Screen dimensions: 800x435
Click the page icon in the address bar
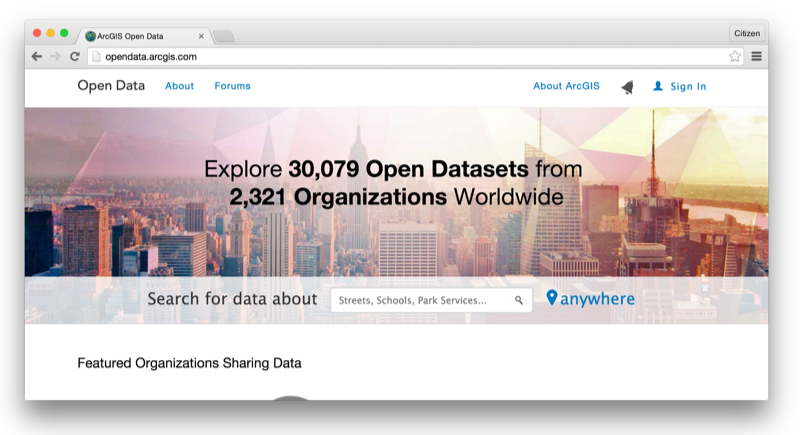pyautogui.click(x=96, y=57)
